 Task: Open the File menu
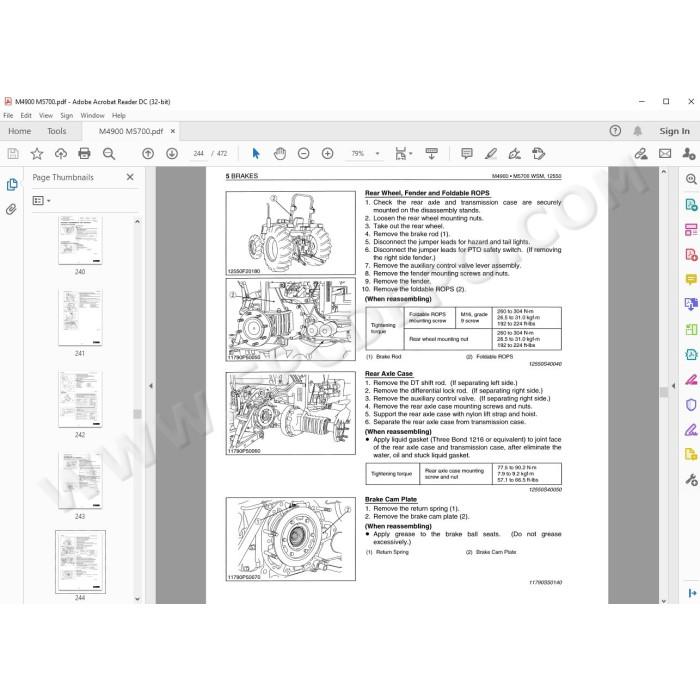click(x=8, y=115)
